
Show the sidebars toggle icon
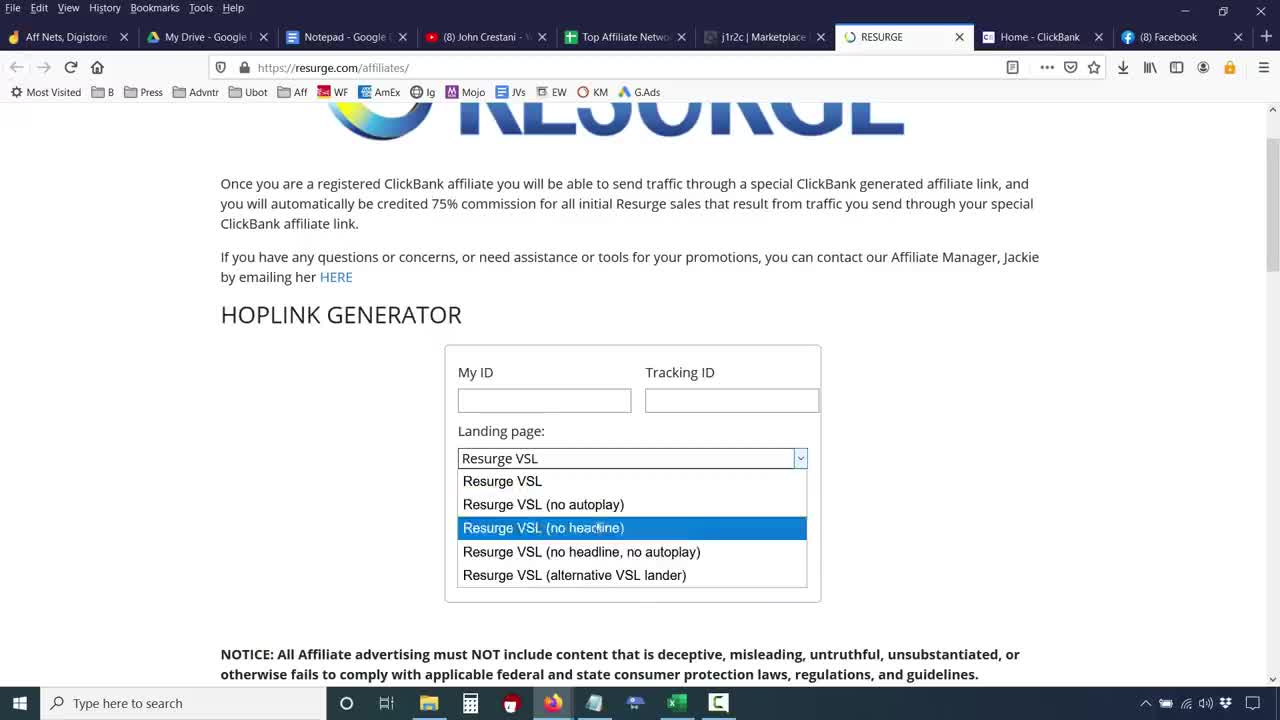(1176, 67)
